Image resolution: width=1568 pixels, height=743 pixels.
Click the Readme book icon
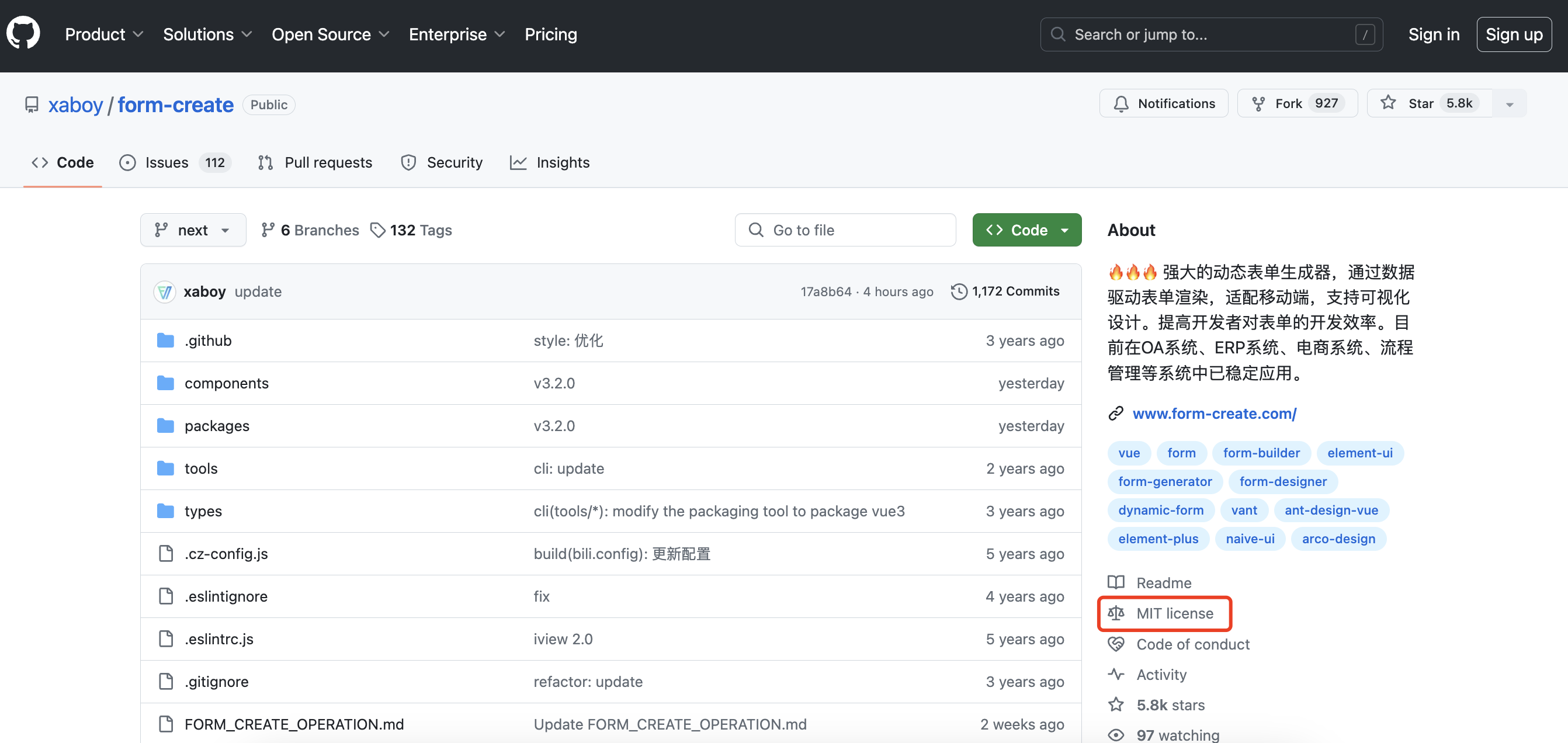[x=1117, y=582]
